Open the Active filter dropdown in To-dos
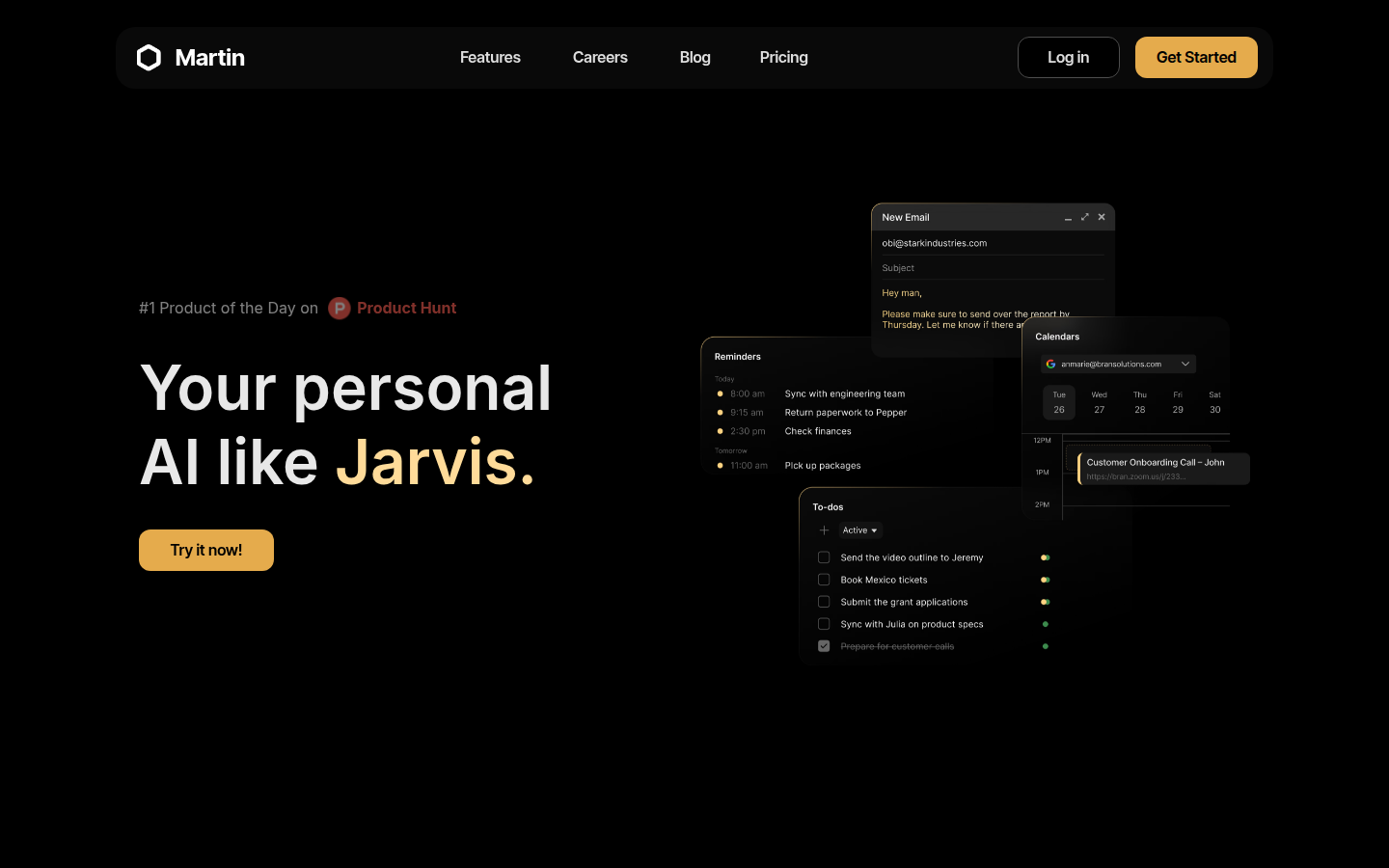The height and width of the screenshot is (868, 1389). pos(859,530)
